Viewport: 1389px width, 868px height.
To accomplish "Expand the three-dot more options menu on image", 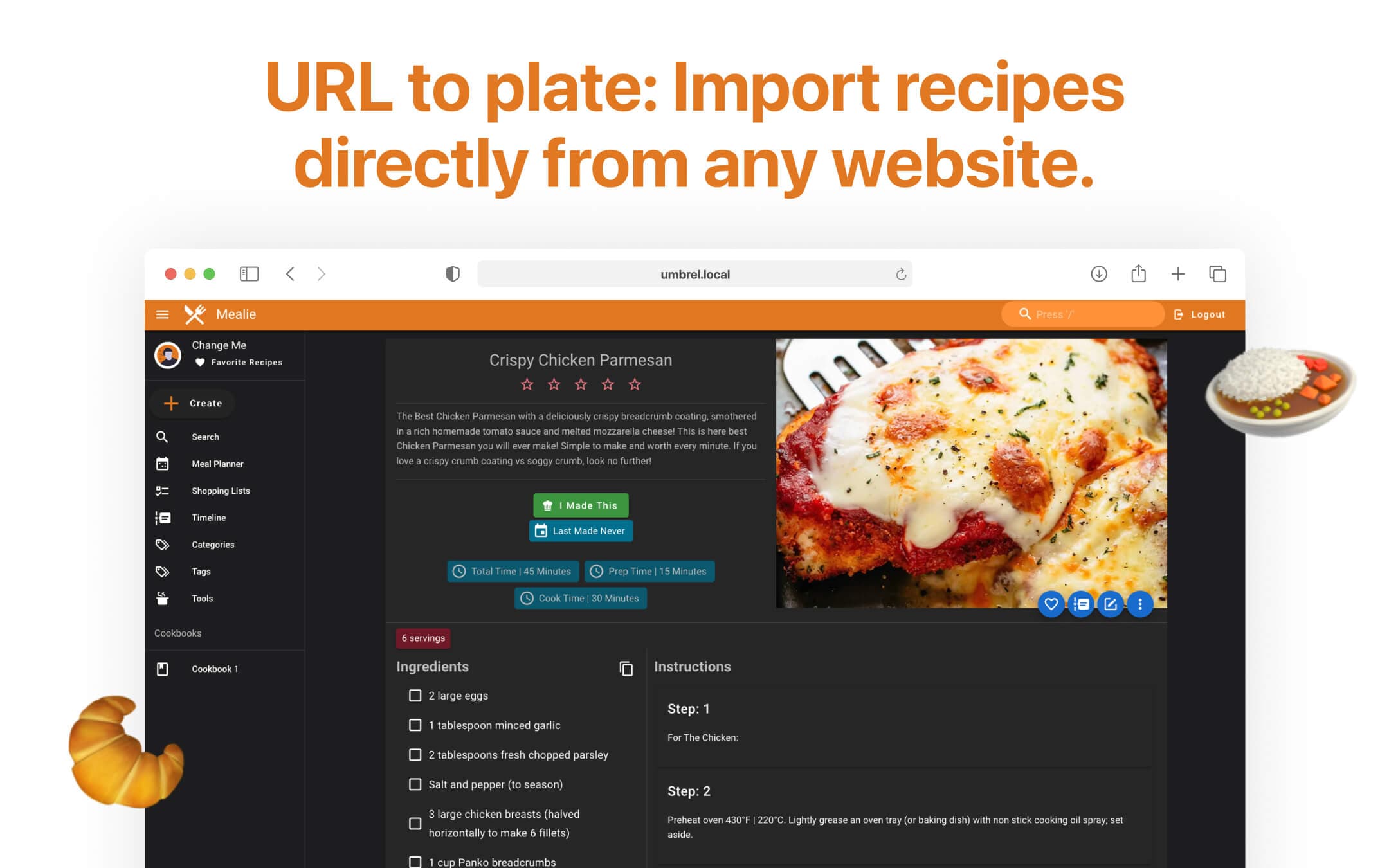I will pyautogui.click(x=1140, y=603).
